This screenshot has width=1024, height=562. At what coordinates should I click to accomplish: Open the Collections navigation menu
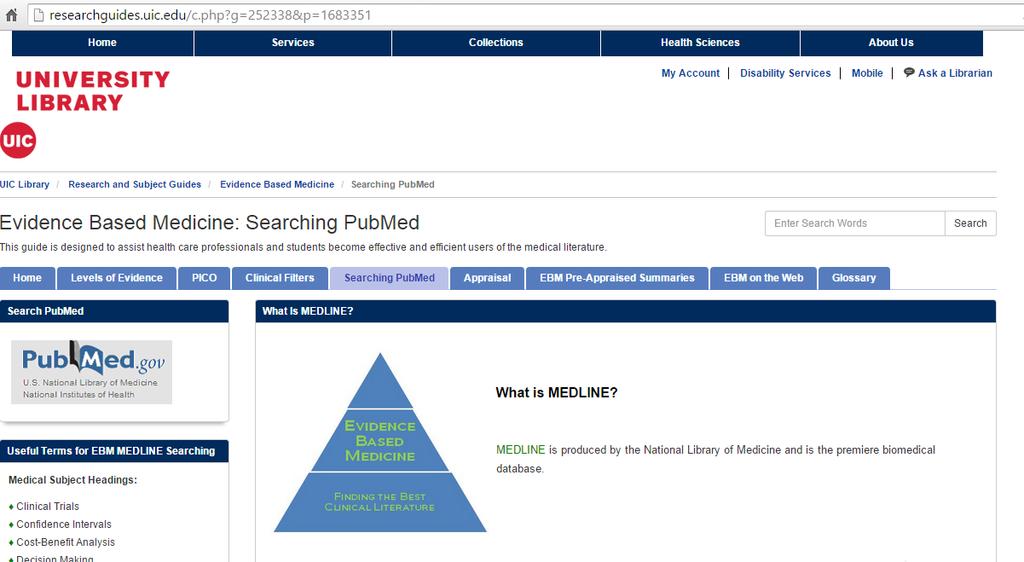(x=496, y=42)
